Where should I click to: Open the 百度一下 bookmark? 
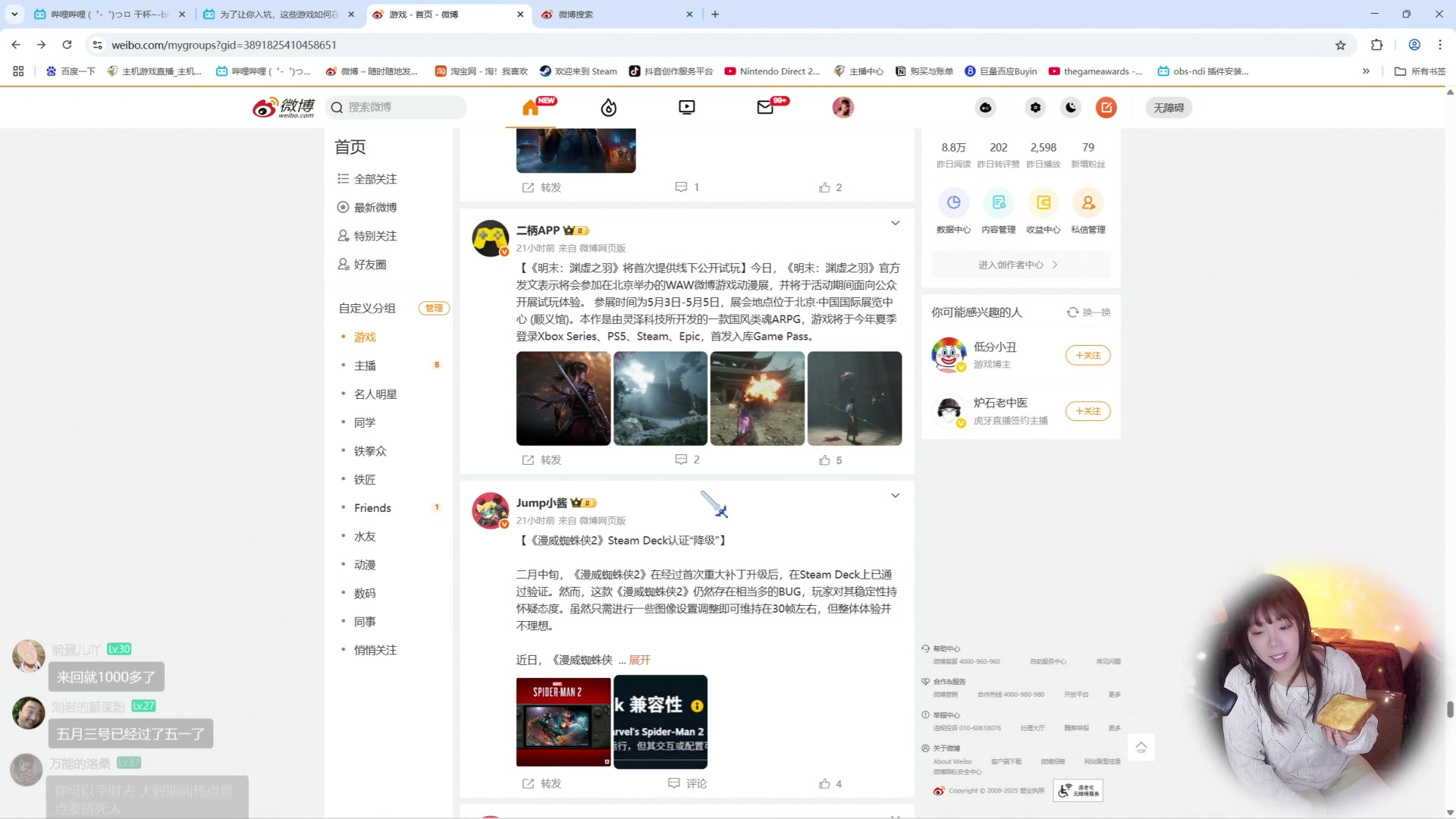click(x=71, y=71)
